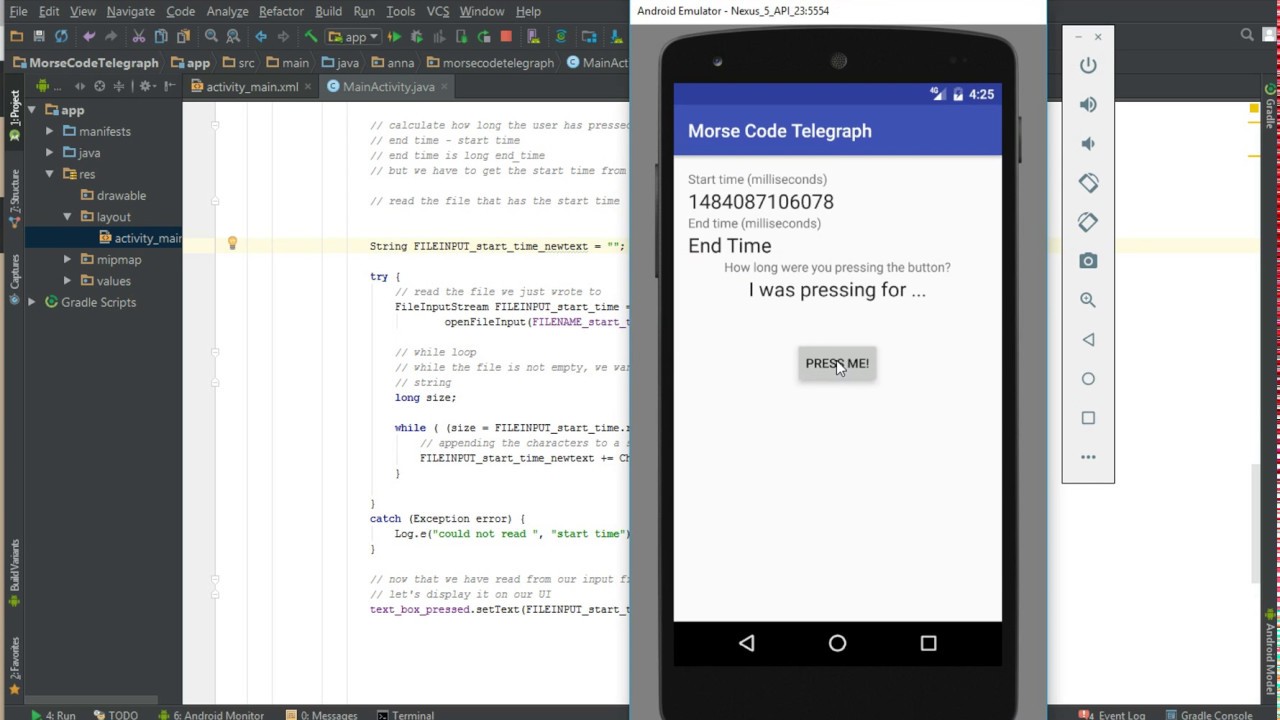Click the Make Project hammer icon

(x=311, y=36)
